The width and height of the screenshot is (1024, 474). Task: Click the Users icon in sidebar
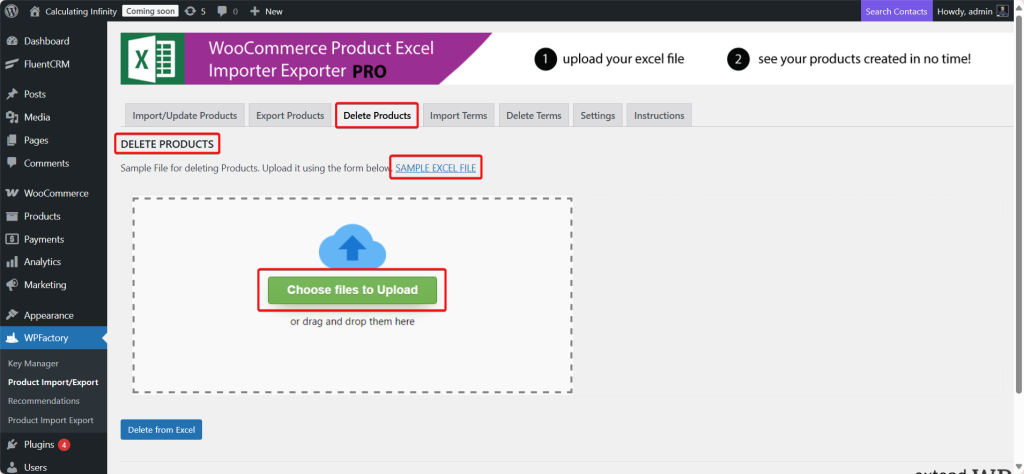coord(12,467)
